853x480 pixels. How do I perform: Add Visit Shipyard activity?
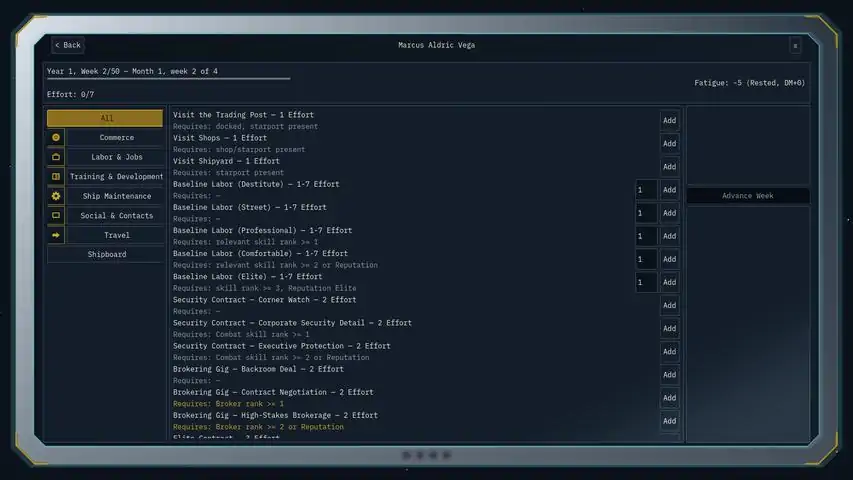point(670,167)
